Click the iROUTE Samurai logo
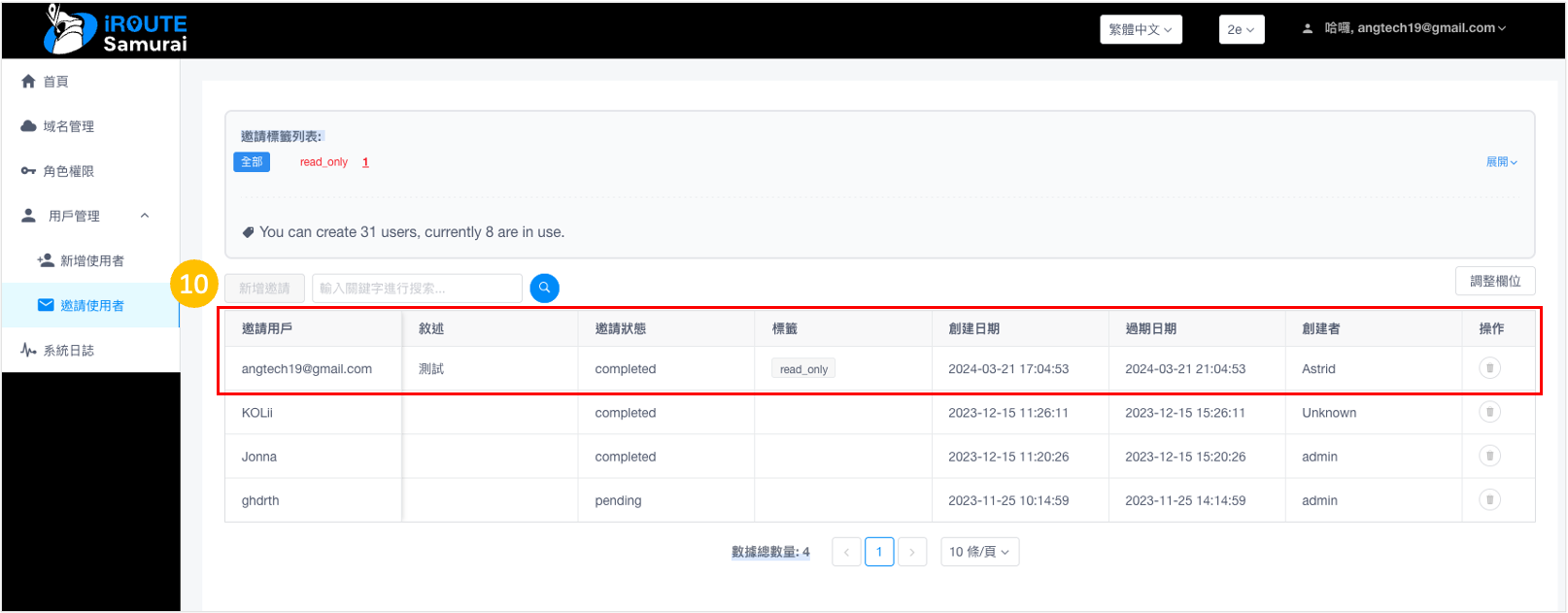Screen dimensions: 1568x613 click(x=116, y=30)
